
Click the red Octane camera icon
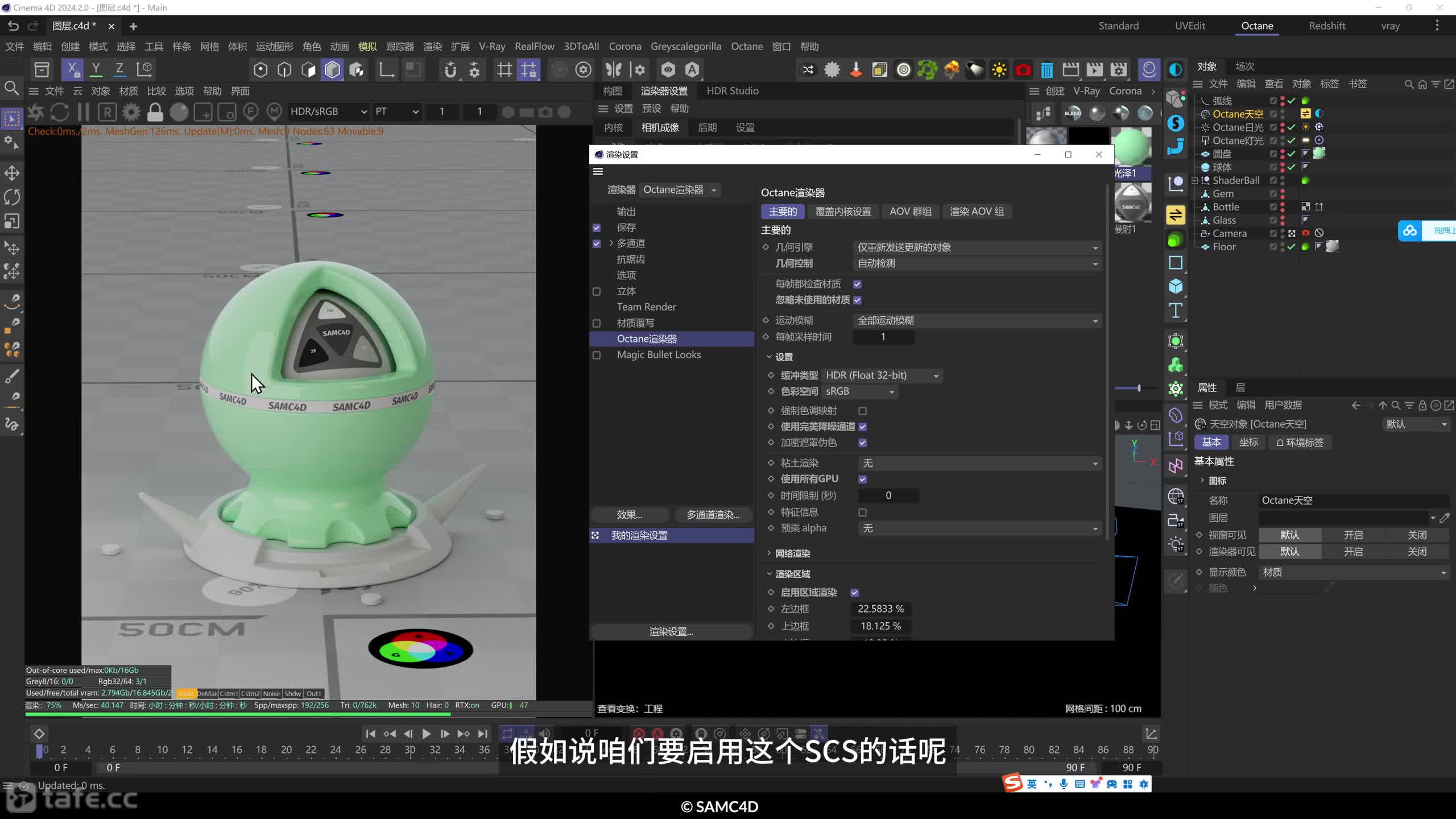coord(1023,70)
